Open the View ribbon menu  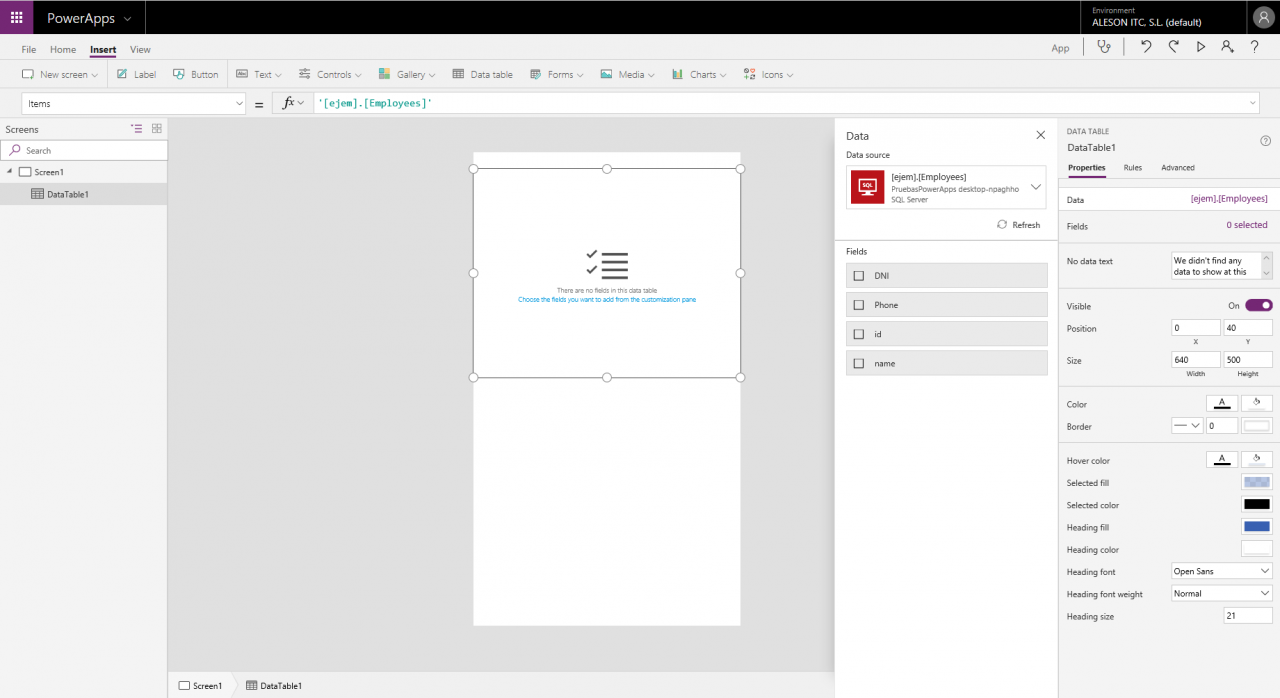coord(140,49)
